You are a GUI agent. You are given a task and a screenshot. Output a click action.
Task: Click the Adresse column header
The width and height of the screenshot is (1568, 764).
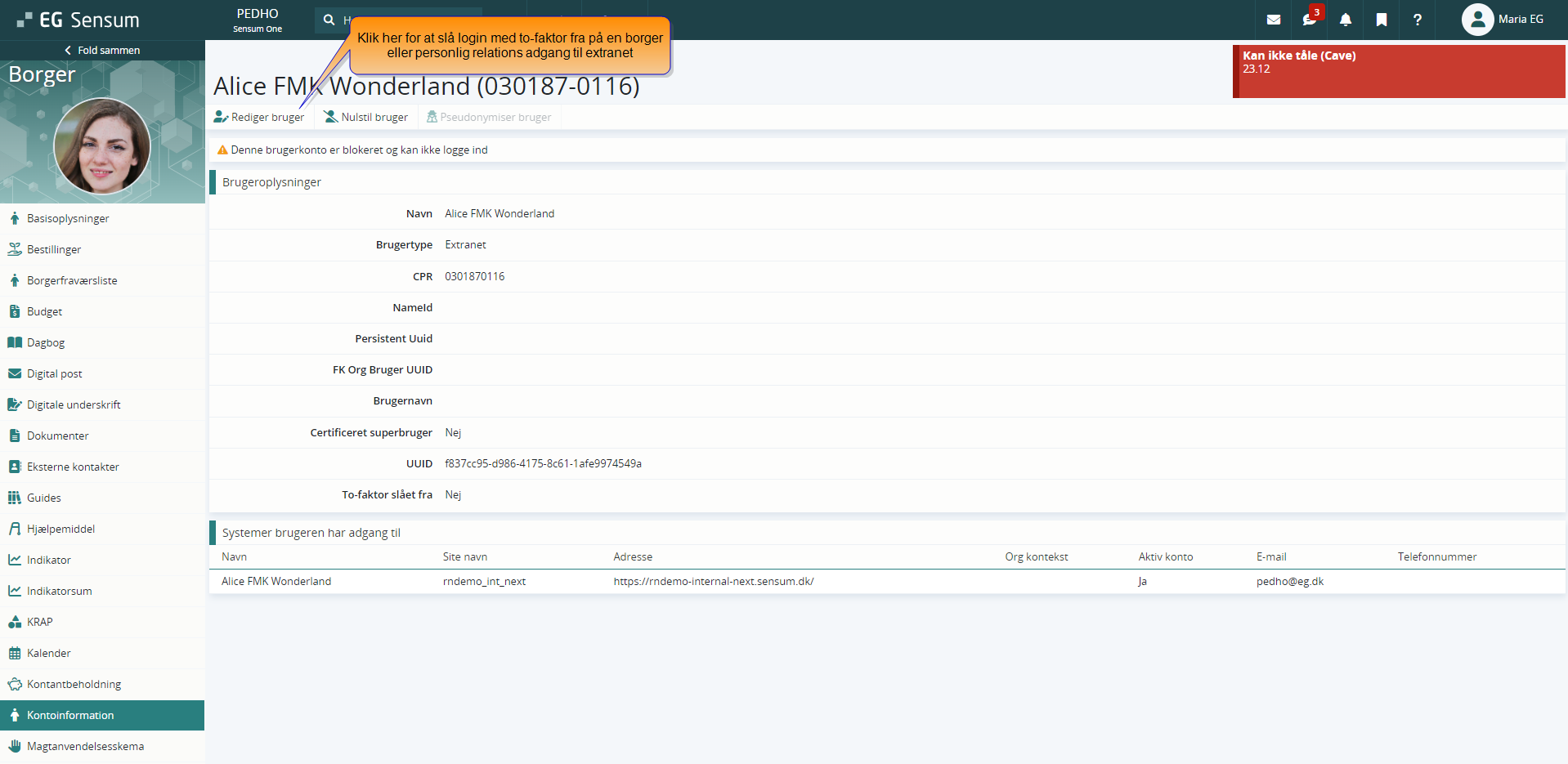[x=633, y=556]
